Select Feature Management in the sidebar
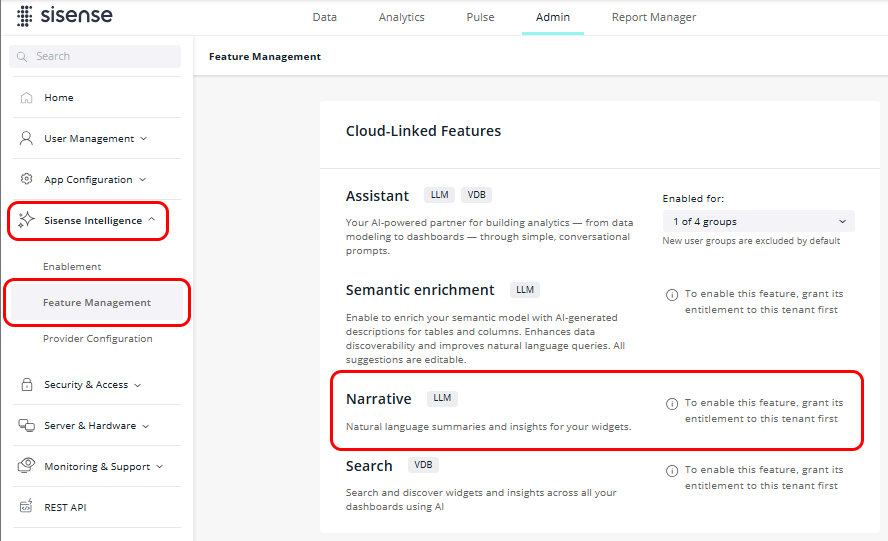 coord(97,303)
